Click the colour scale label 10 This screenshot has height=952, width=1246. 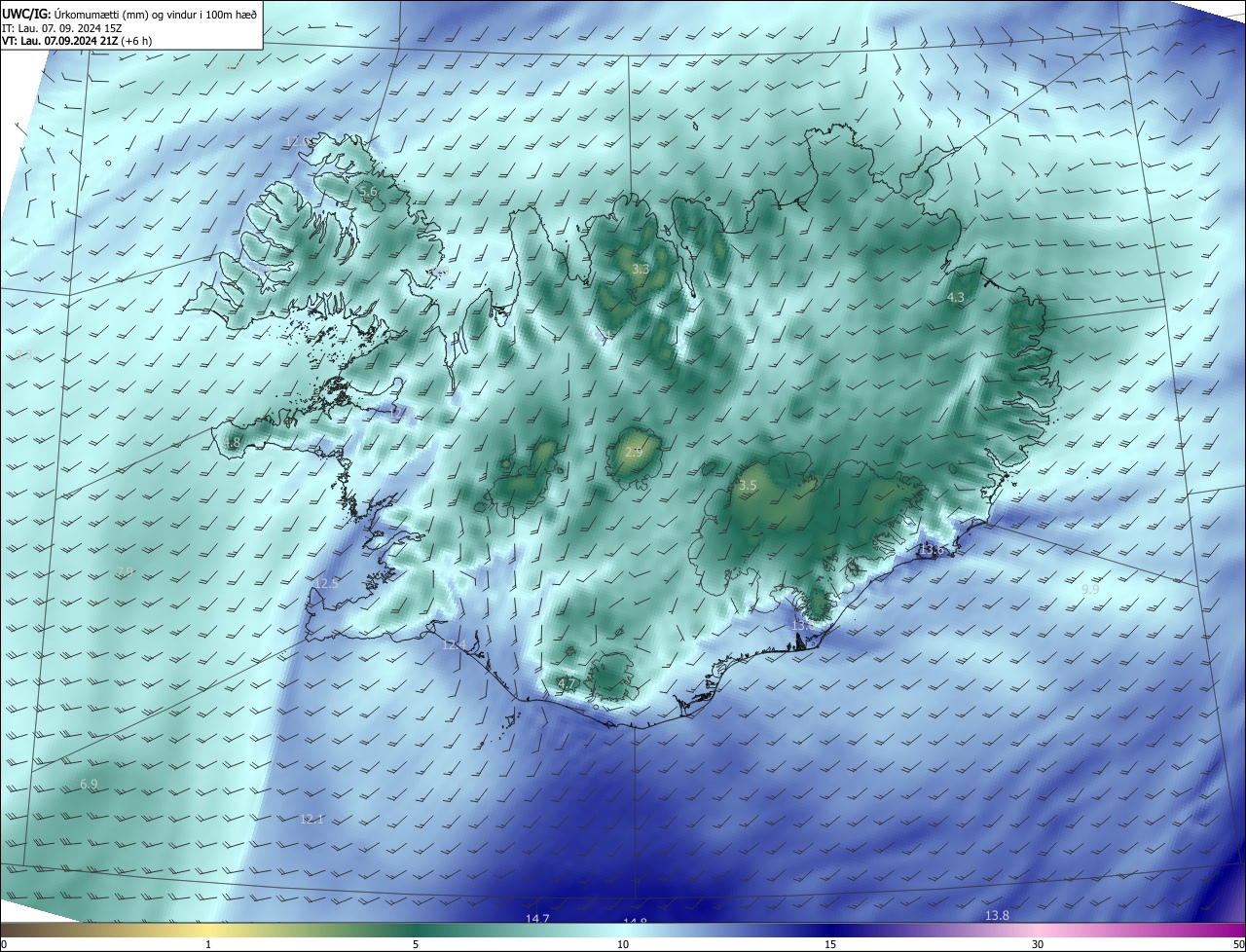tap(623, 944)
